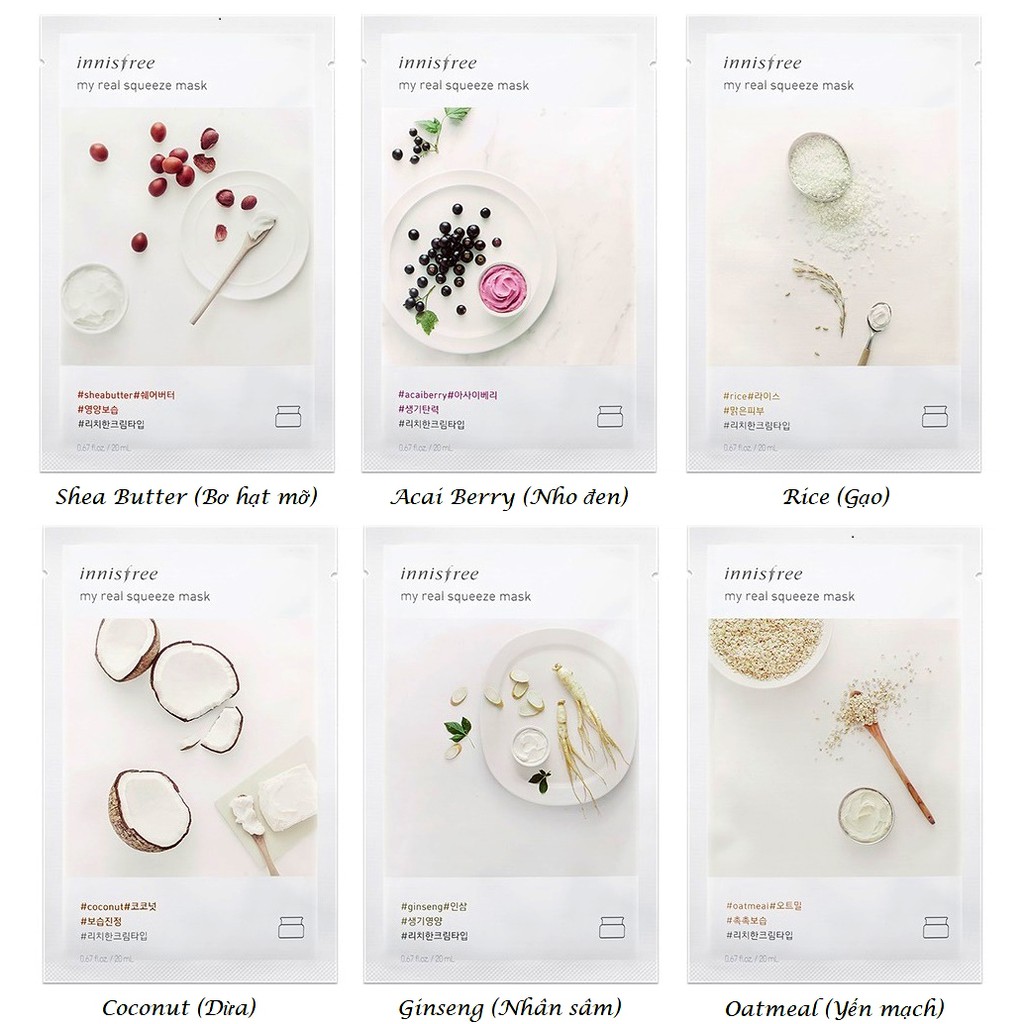Click the Rice (Gạo) caption

coord(837,497)
